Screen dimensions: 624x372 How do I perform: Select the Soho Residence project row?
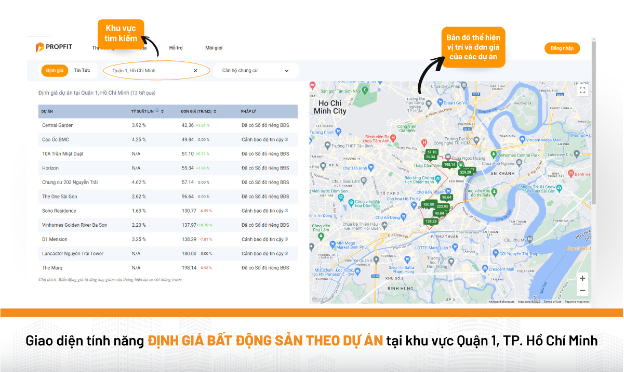[168, 211]
